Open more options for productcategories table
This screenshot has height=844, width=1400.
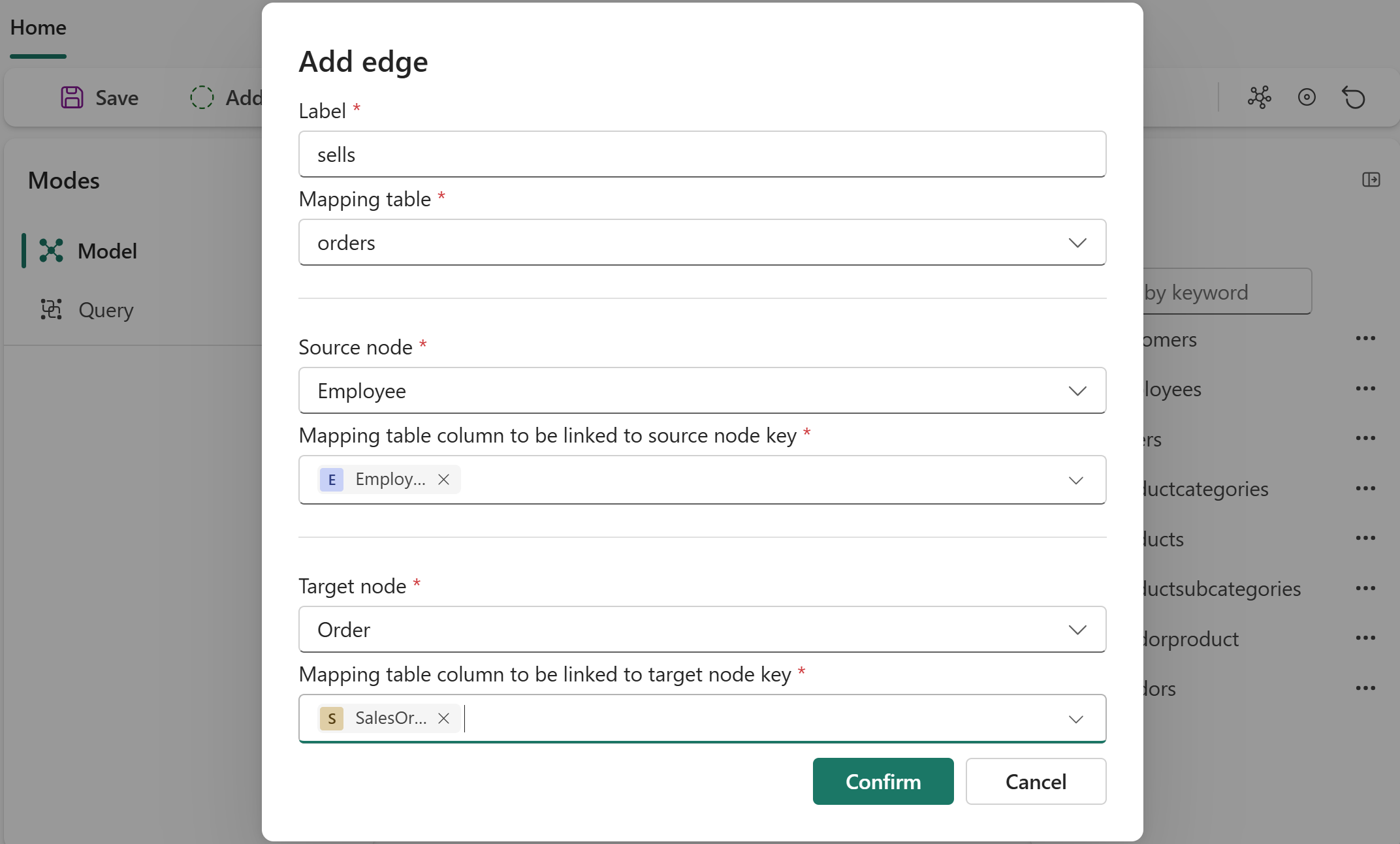(x=1365, y=488)
